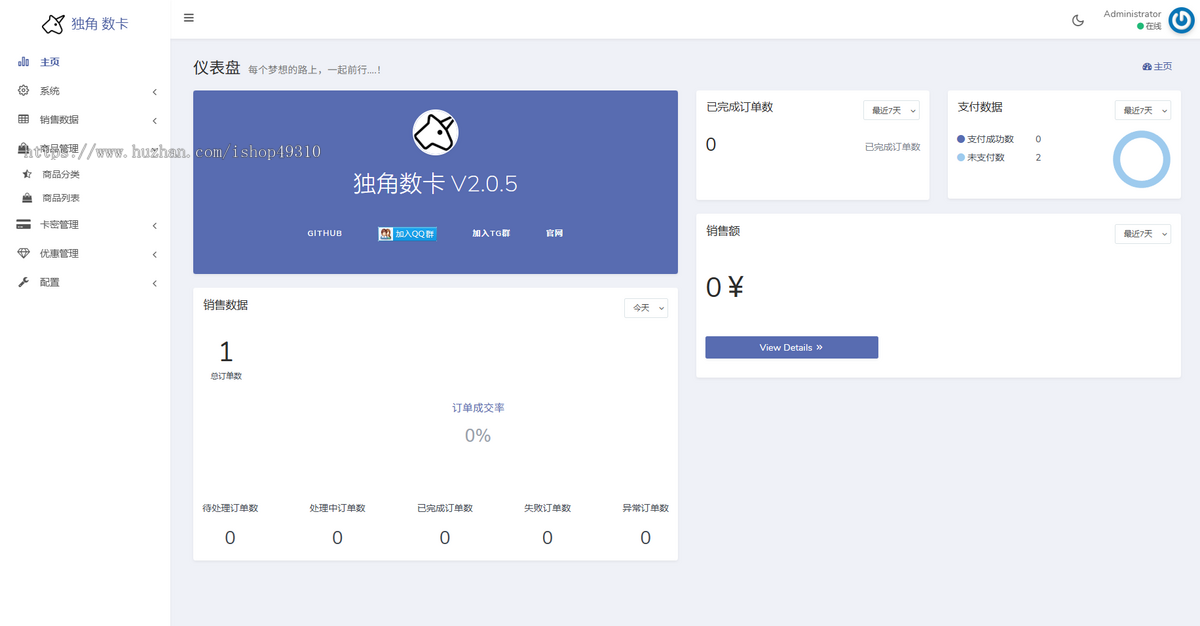The height and width of the screenshot is (626, 1200).
Task: Click the 卡密管理 card icon in sidebar
Action: coord(23,225)
